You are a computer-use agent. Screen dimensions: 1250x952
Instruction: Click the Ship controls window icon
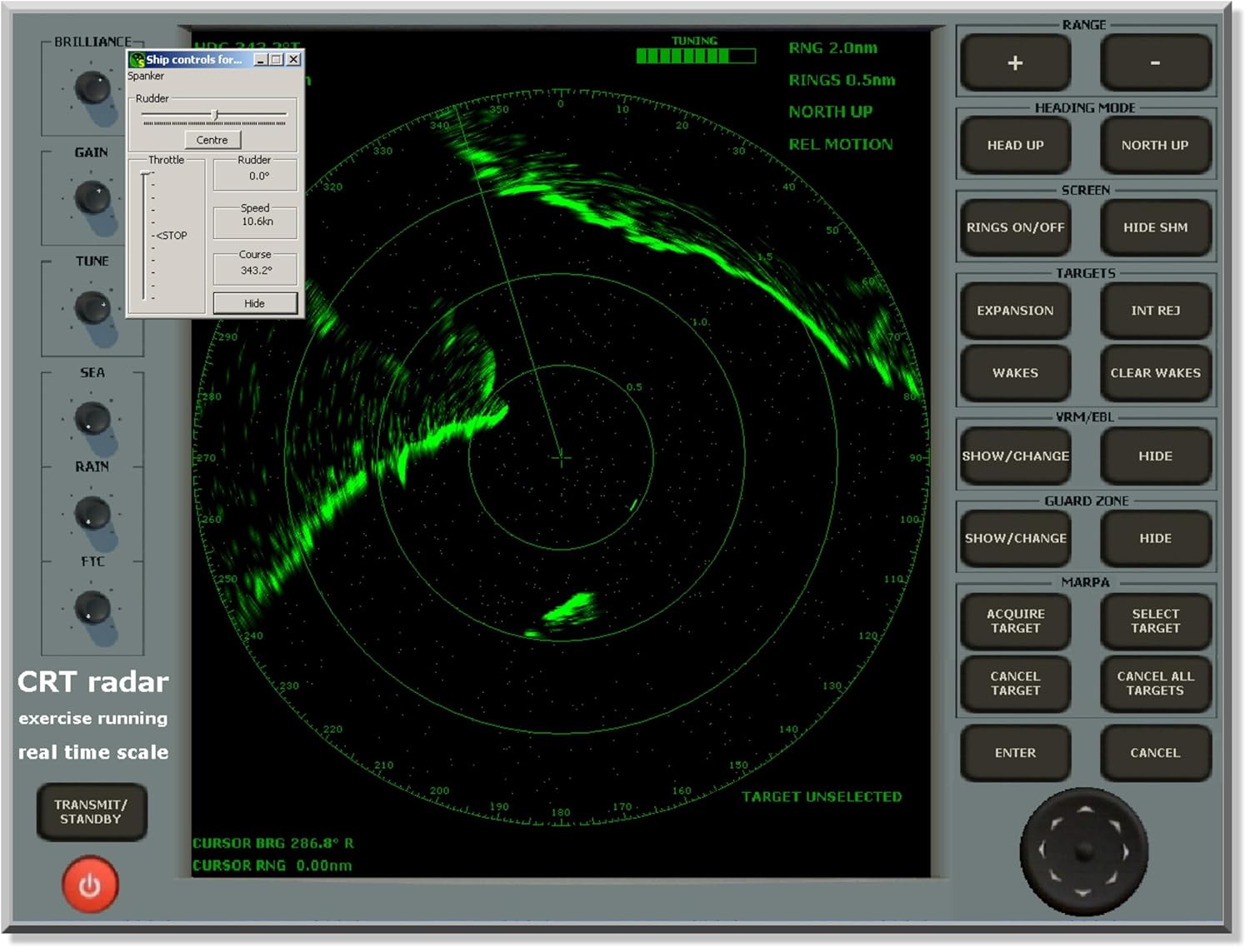coord(136,59)
